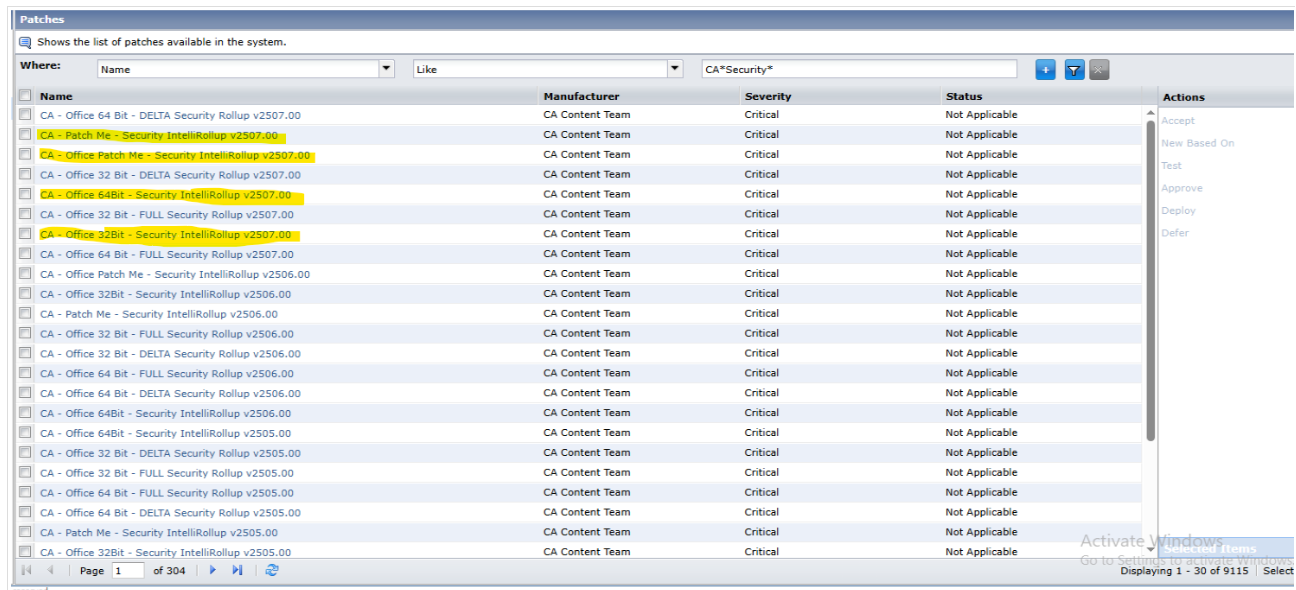Sort by Severity column header
1296x590 pixels.
coord(768,97)
